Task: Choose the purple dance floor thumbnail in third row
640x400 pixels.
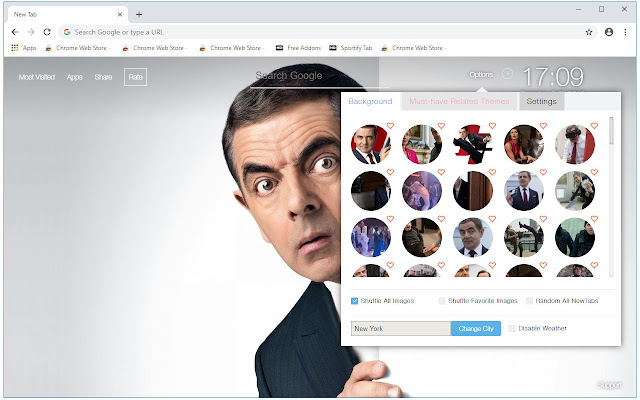Action: tap(371, 238)
